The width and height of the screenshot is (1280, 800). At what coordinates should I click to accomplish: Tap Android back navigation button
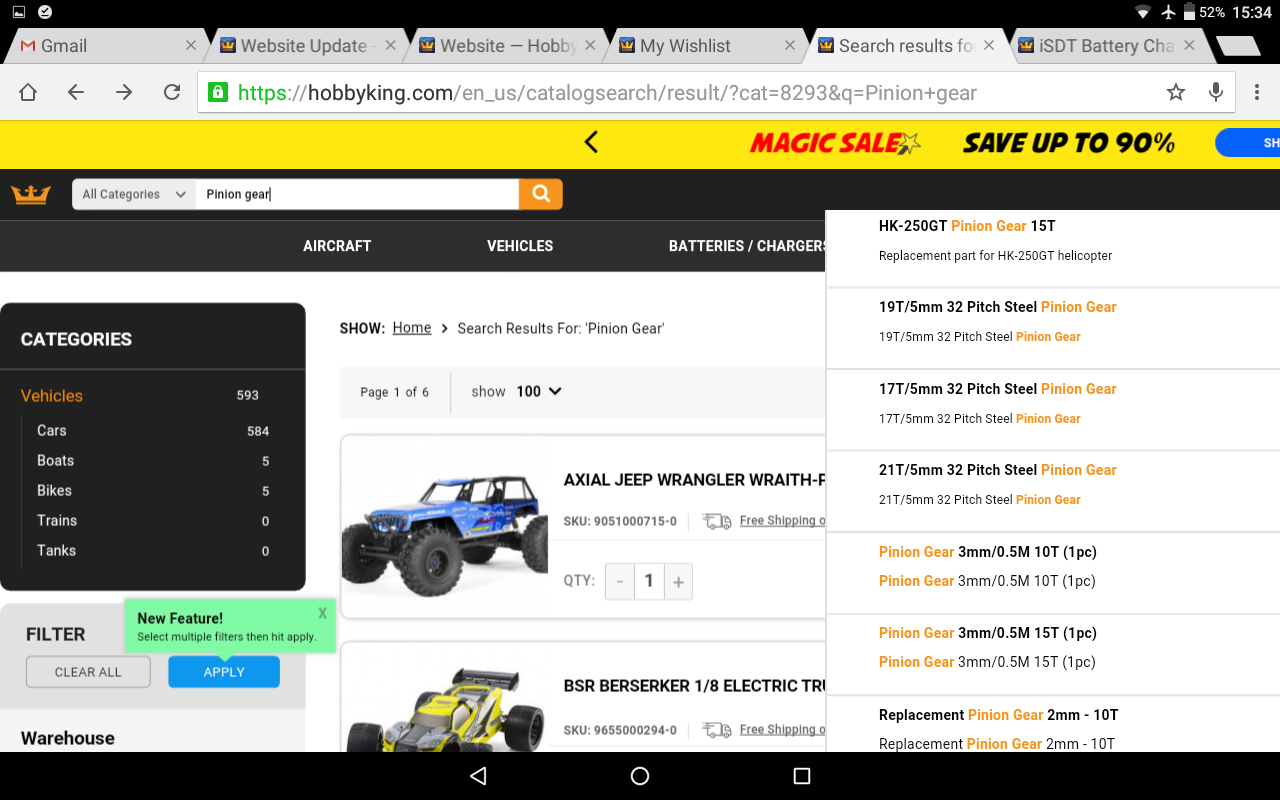(478, 776)
